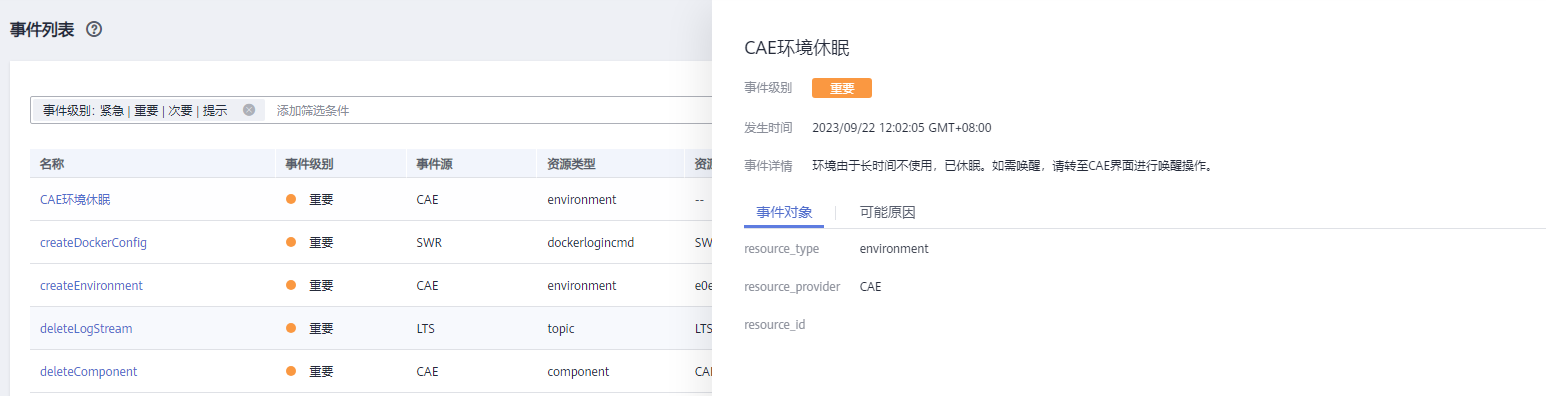
Task: Click the orange 重要 severity badge
Action: (x=842, y=88)
